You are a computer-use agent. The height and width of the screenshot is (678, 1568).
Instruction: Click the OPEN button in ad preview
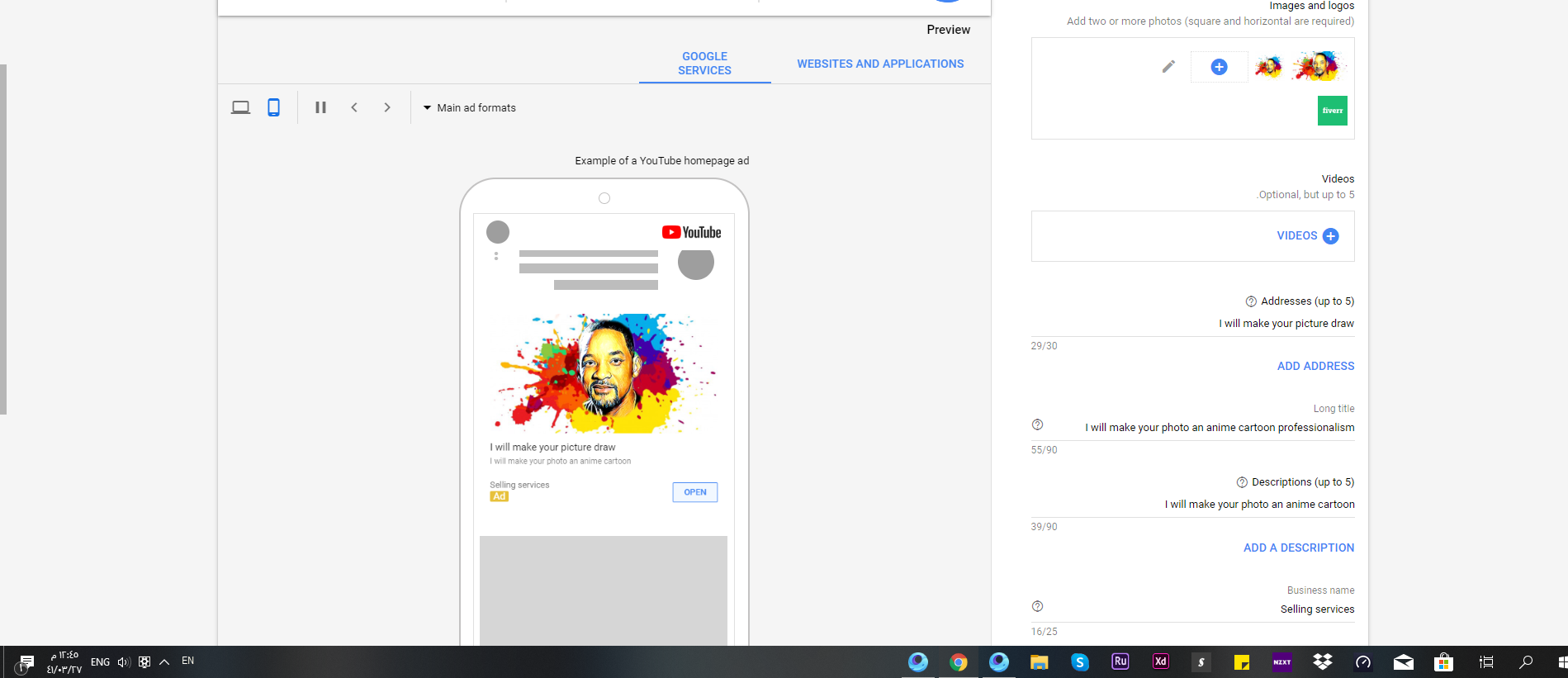[x=695, y=492]
